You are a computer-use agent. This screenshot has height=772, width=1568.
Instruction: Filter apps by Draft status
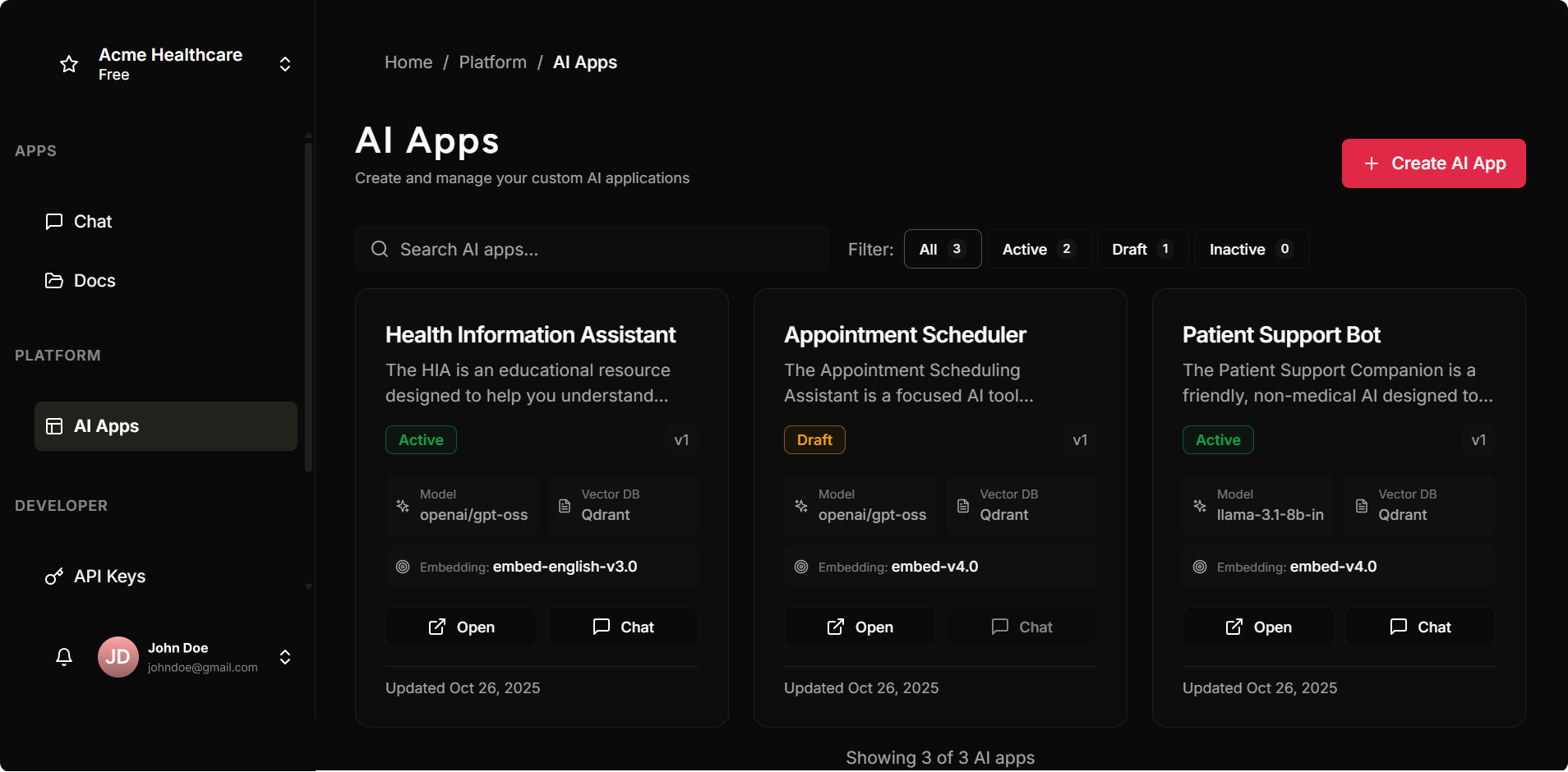1141,249
